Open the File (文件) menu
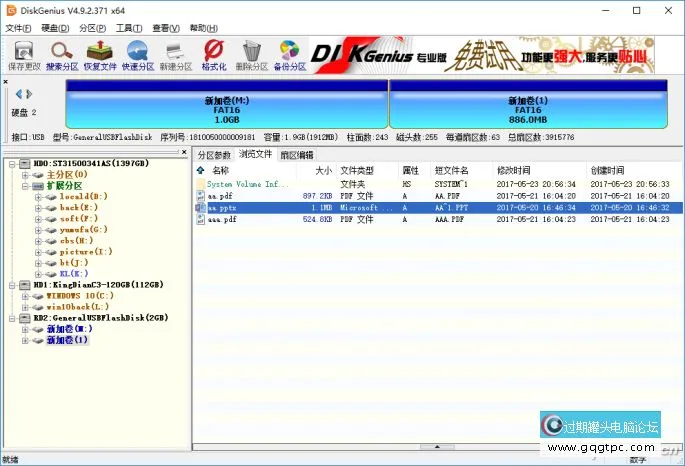This screenshot has width=685, height=466. (18, 28)
